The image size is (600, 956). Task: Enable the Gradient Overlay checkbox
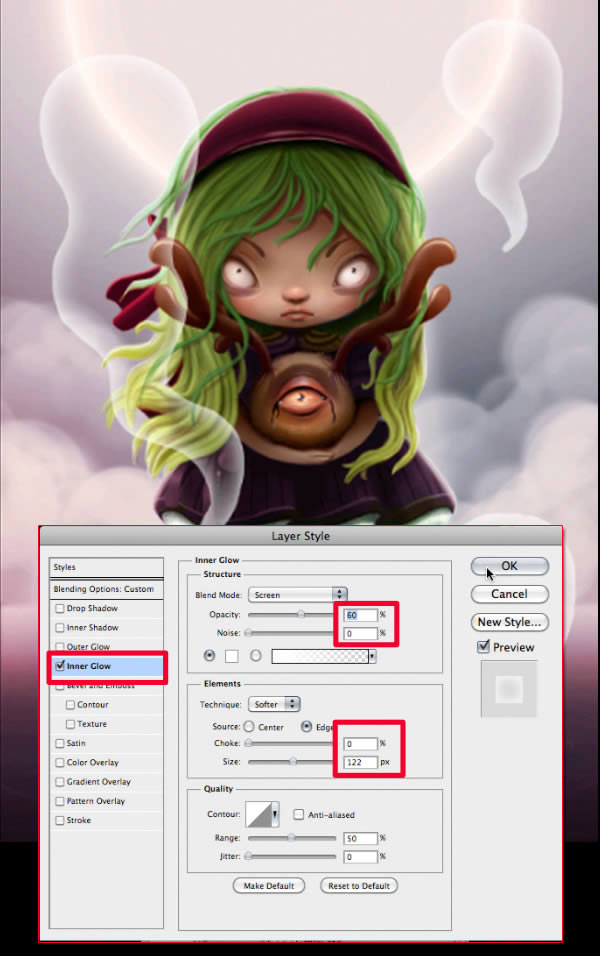(60, 782)
